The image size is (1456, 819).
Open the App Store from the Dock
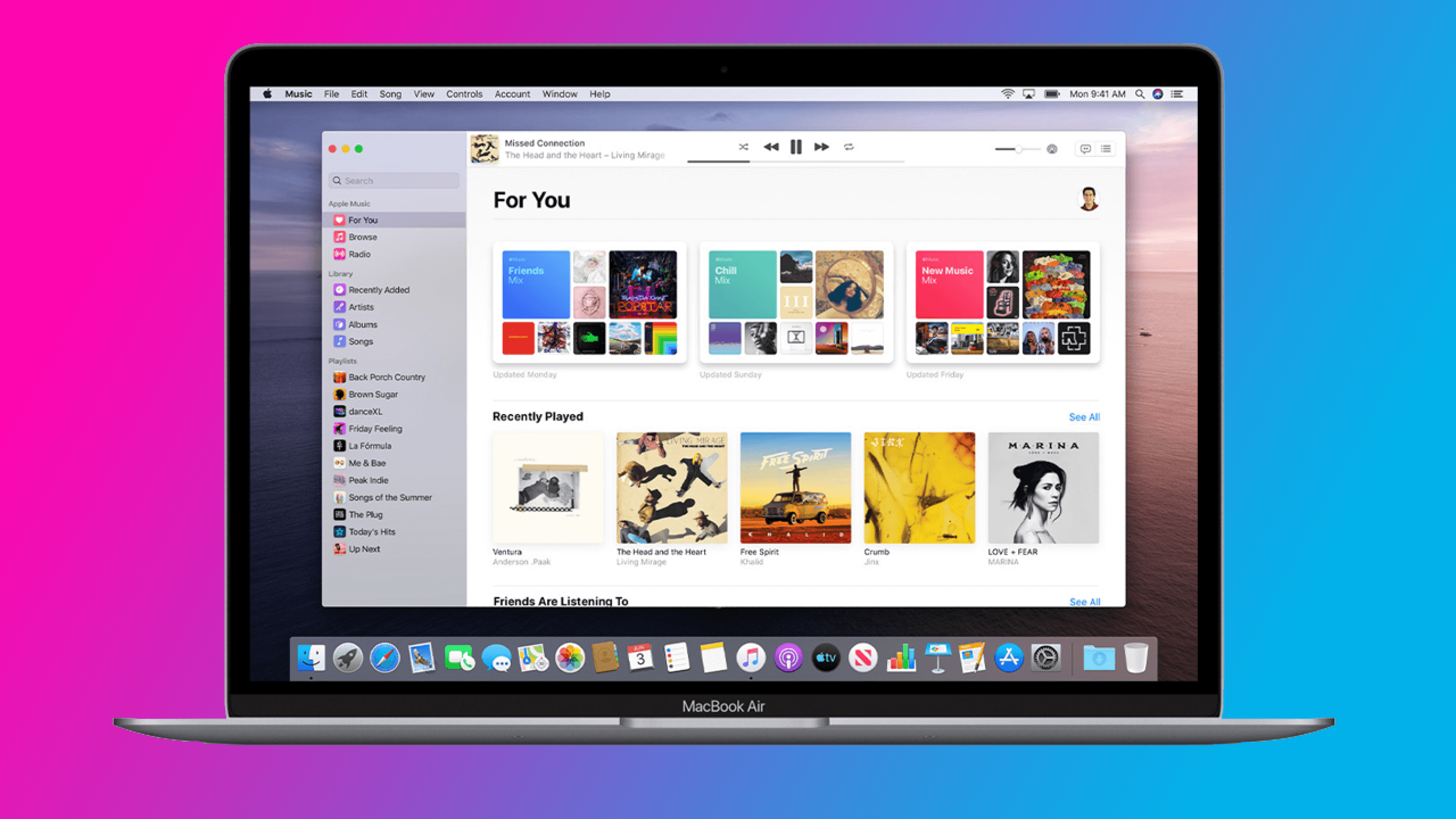[x=1009, y=658]
